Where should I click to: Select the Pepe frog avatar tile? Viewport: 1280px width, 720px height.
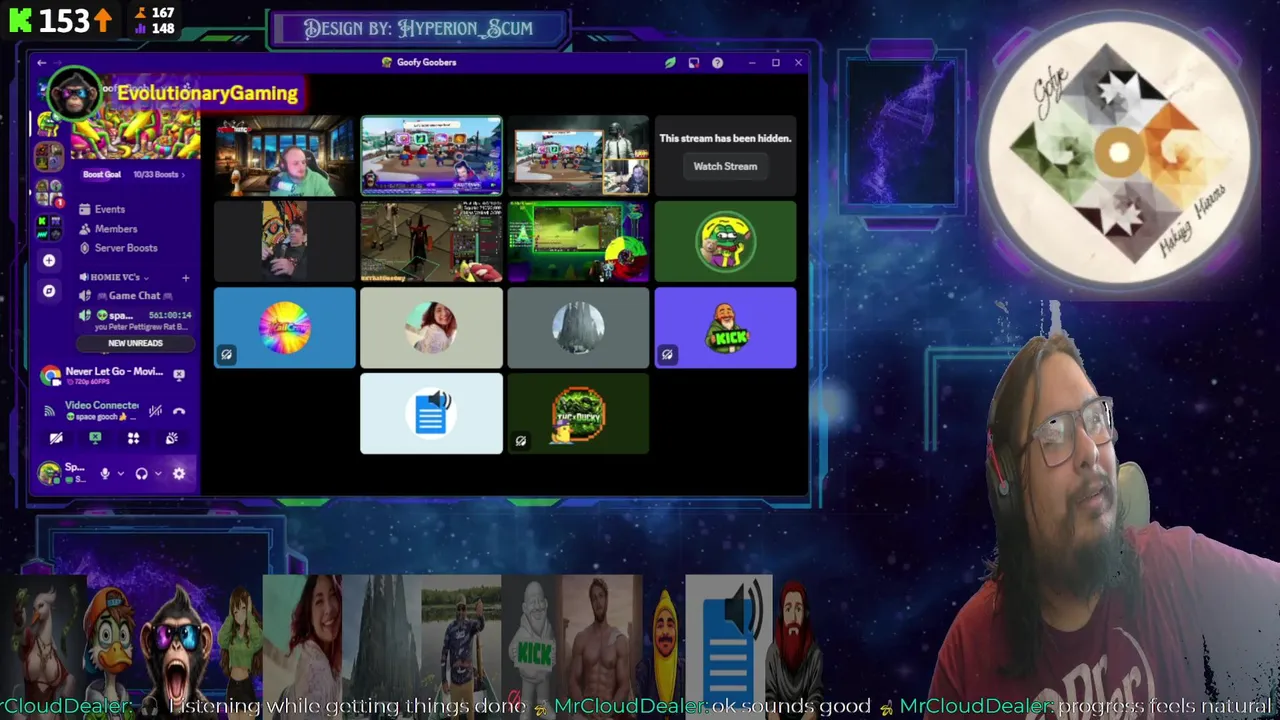[x=725, y=241]
